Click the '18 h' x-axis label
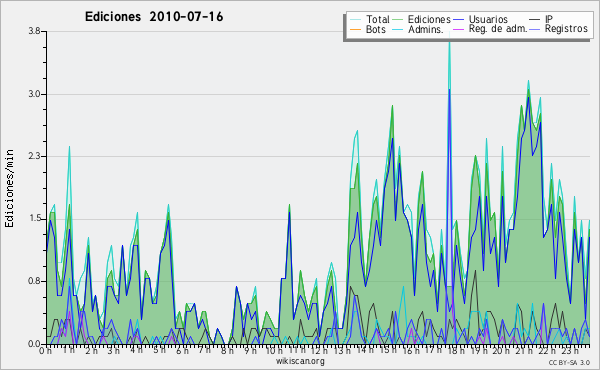 pyautogui.click(x=456, y=350)
